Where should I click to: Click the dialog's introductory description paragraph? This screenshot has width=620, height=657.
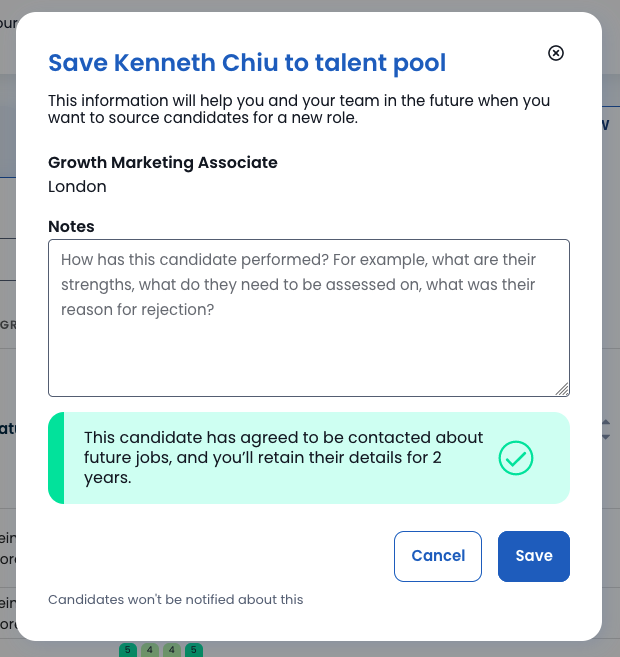(299, 109)
